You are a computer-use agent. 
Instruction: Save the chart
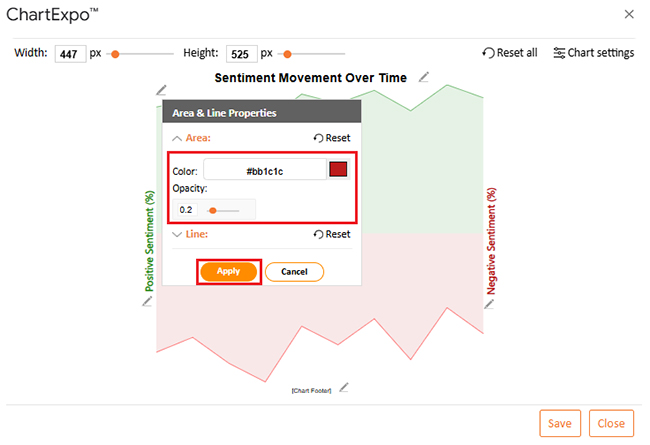tap(560, 423)
